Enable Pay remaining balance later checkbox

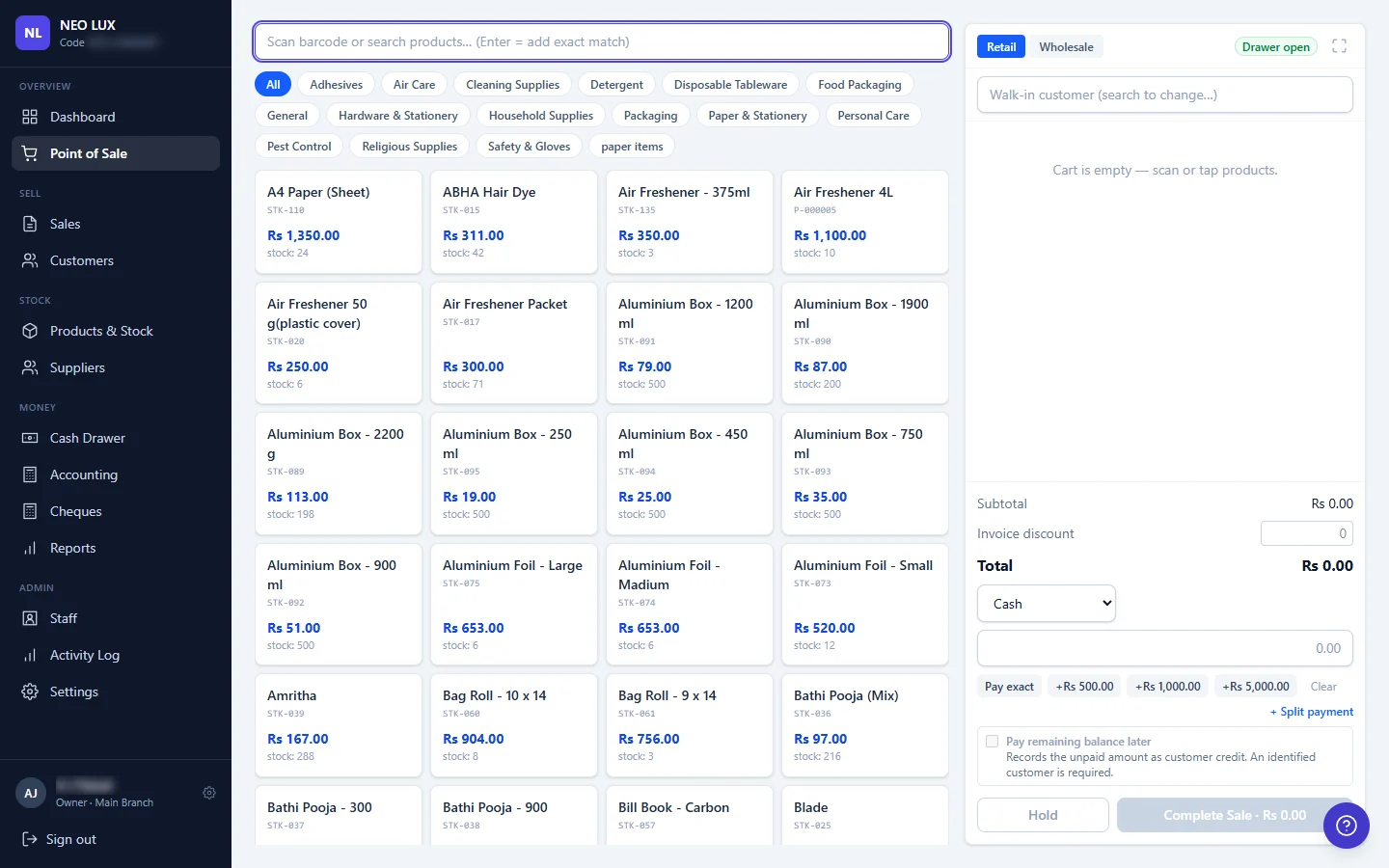pyautogui.click(x=992, y=742)
